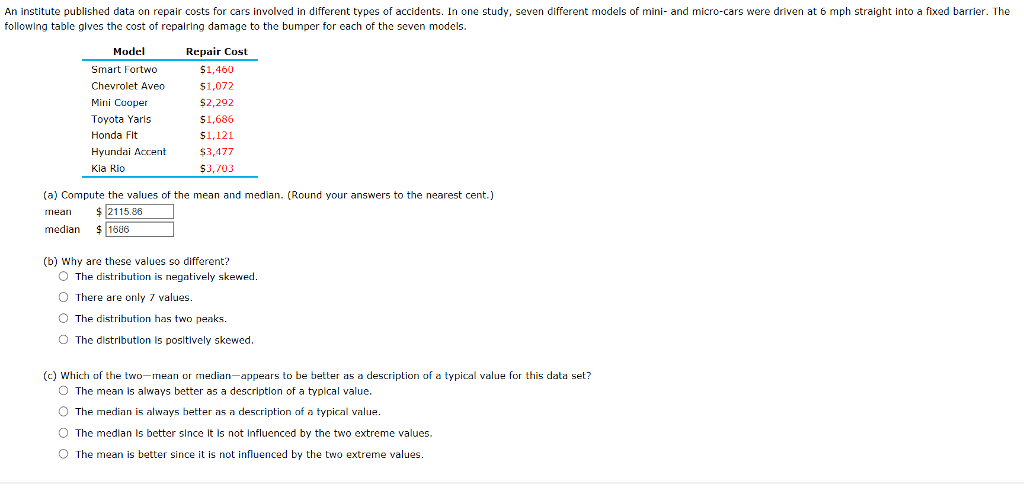Click the Chevrolet Aveo model name
This screenshot has height=497, width=1024.
[128, 86]
